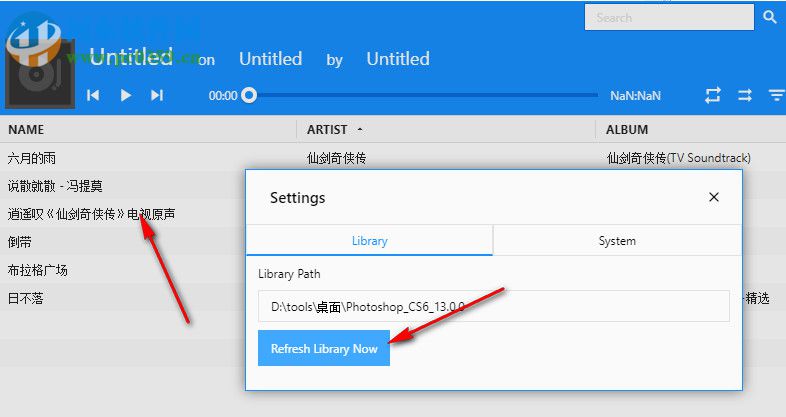
Task: Click the Library Path input field
Action: pyautogui.click(x=494, y=306)
